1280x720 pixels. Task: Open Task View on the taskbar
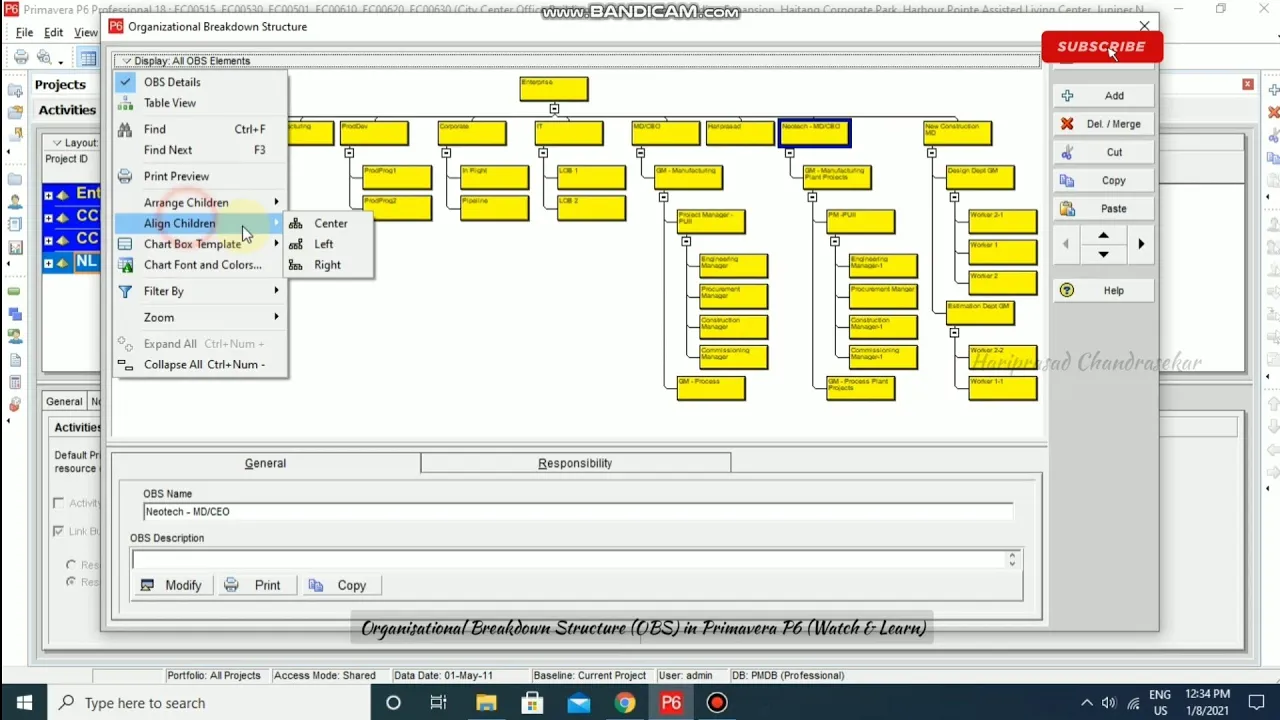438,703
